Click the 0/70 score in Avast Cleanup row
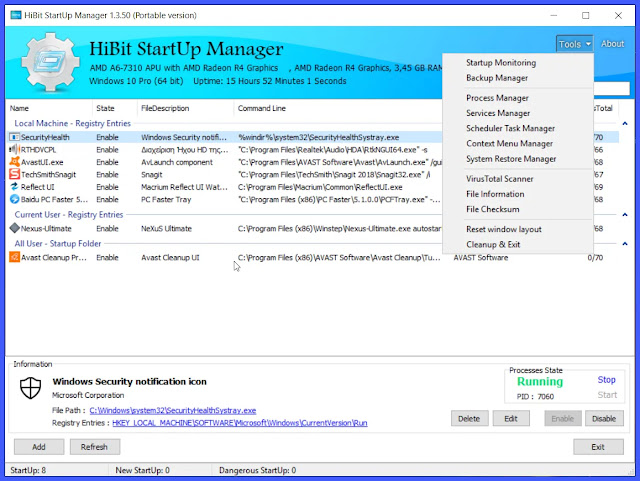This screenshot has height=481, width=640. point(595,257)
